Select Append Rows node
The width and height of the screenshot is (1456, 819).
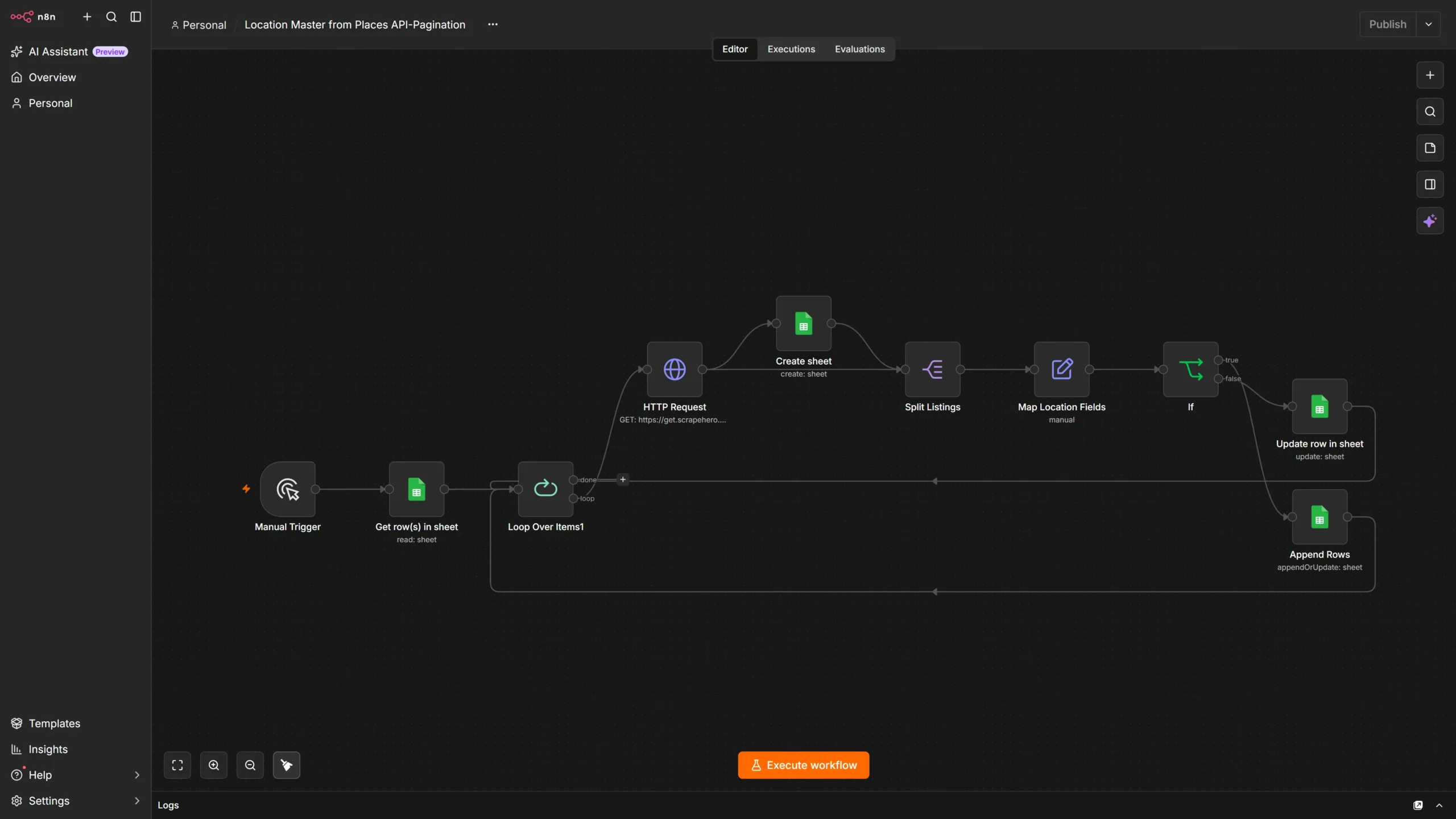[1319, 517]
